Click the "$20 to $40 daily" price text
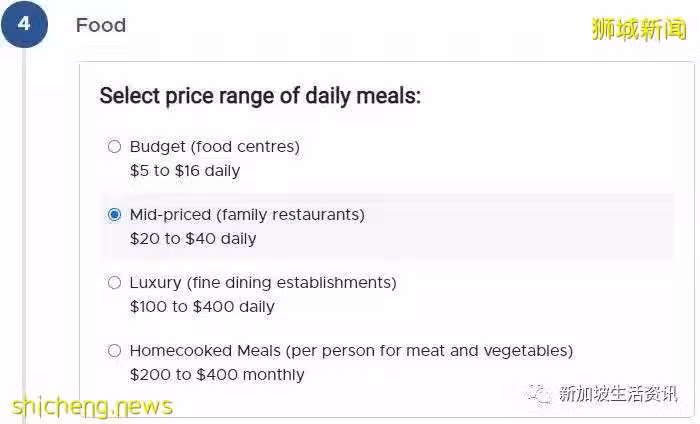700x424 pixels. [x=193, y=239]
